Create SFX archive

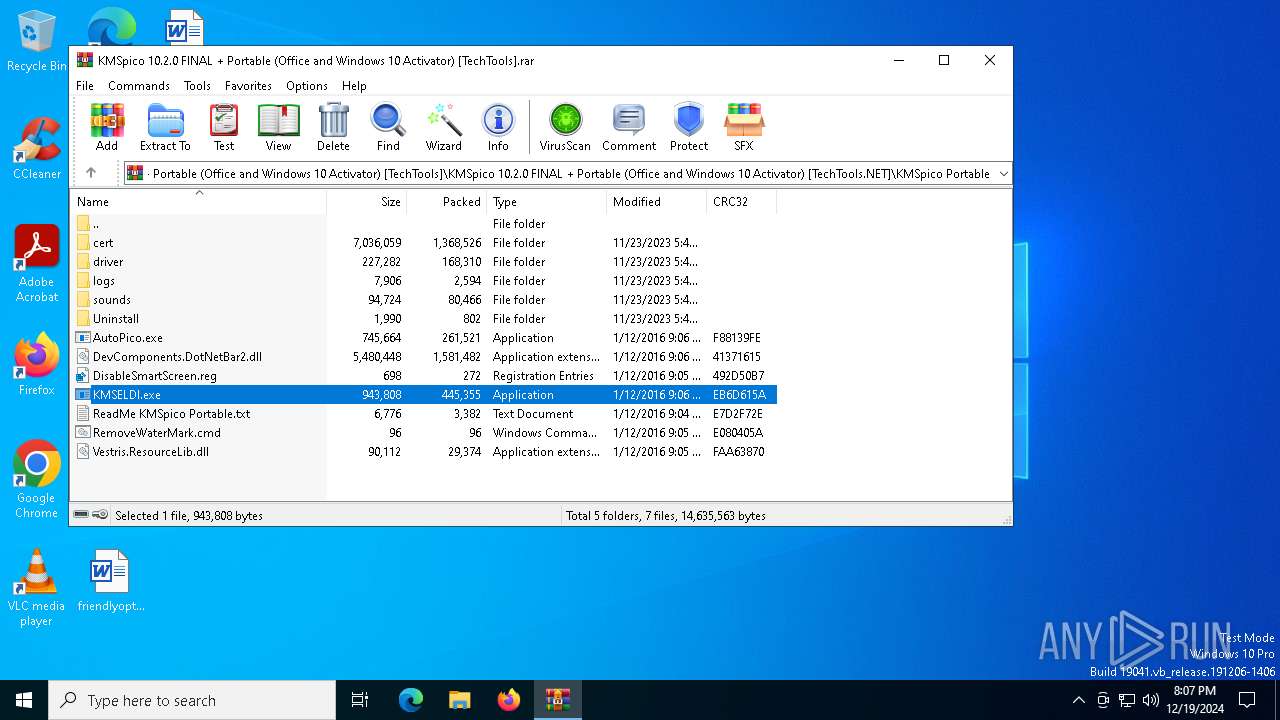[x=744, y=127]
